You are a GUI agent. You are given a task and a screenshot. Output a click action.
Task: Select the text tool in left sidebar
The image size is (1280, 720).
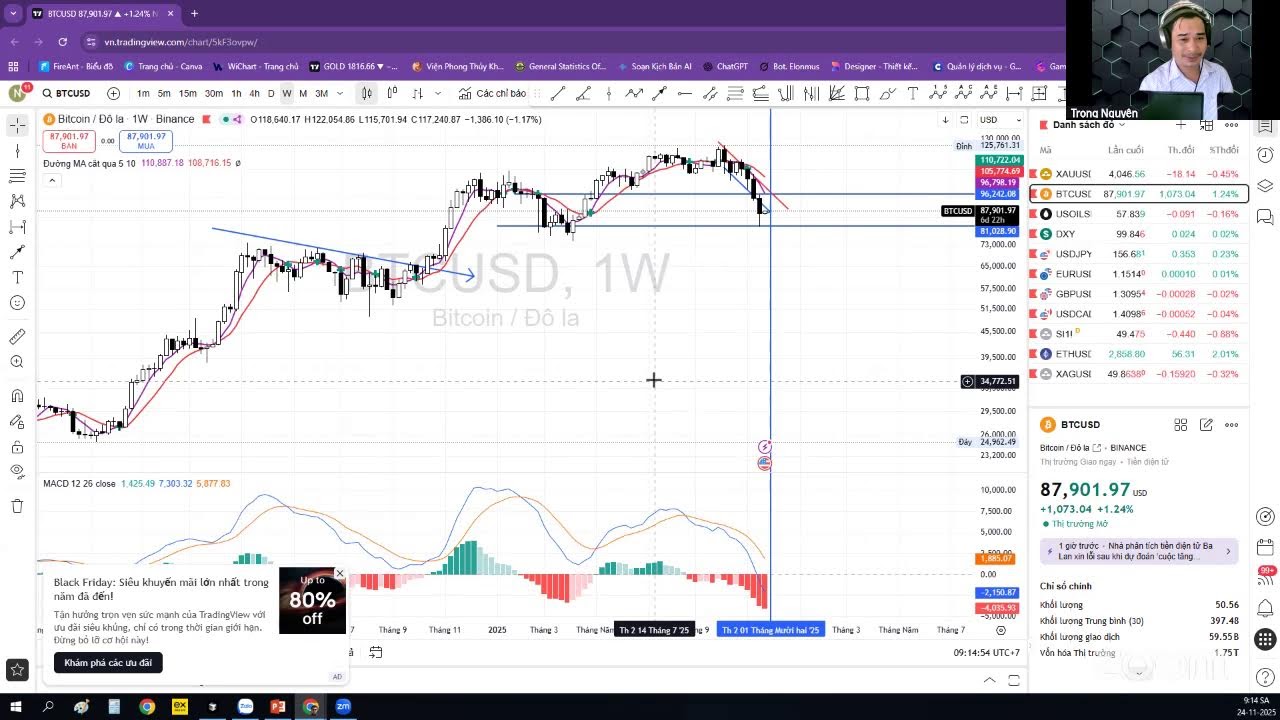(17, 277)
